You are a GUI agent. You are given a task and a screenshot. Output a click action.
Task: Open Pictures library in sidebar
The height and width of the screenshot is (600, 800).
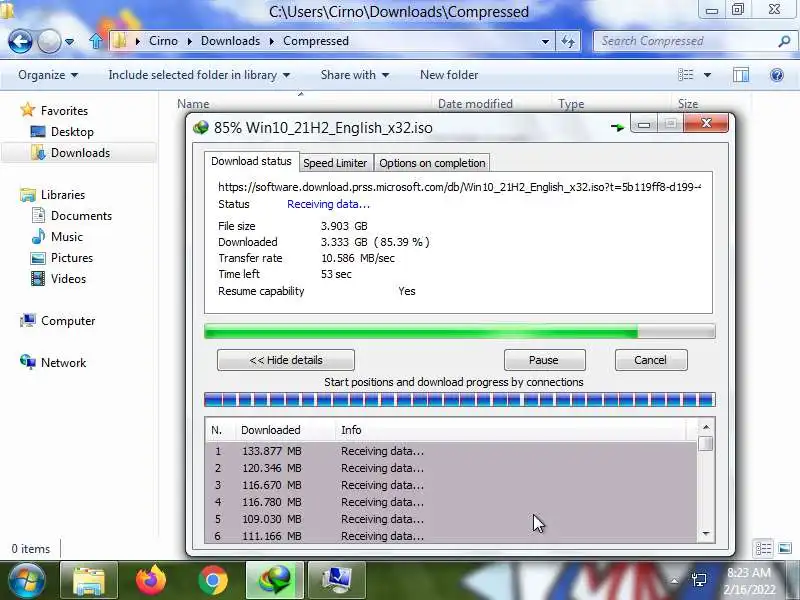click(x=61, y=258)
